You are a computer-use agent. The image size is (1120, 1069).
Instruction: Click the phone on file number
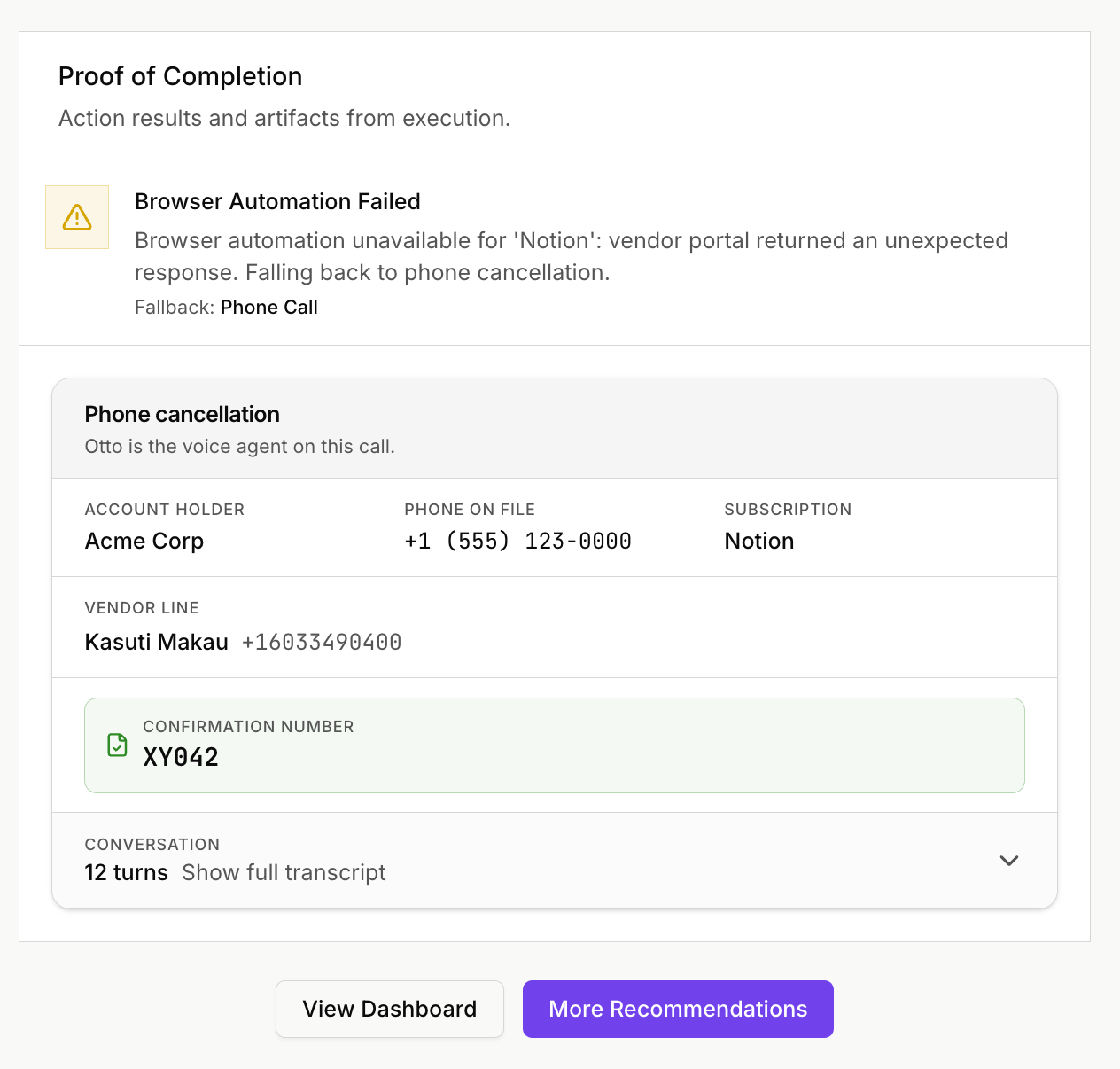(517, 541)
